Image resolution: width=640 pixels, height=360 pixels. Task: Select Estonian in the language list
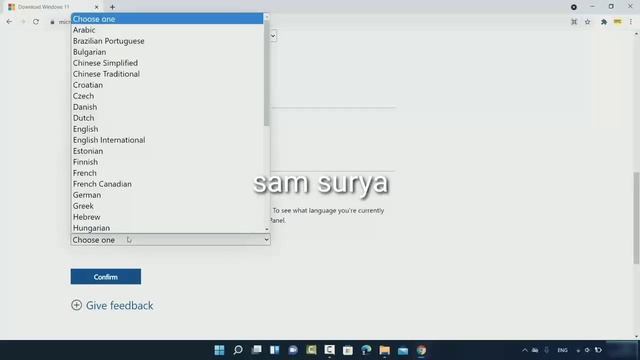[x=167, y=151]
